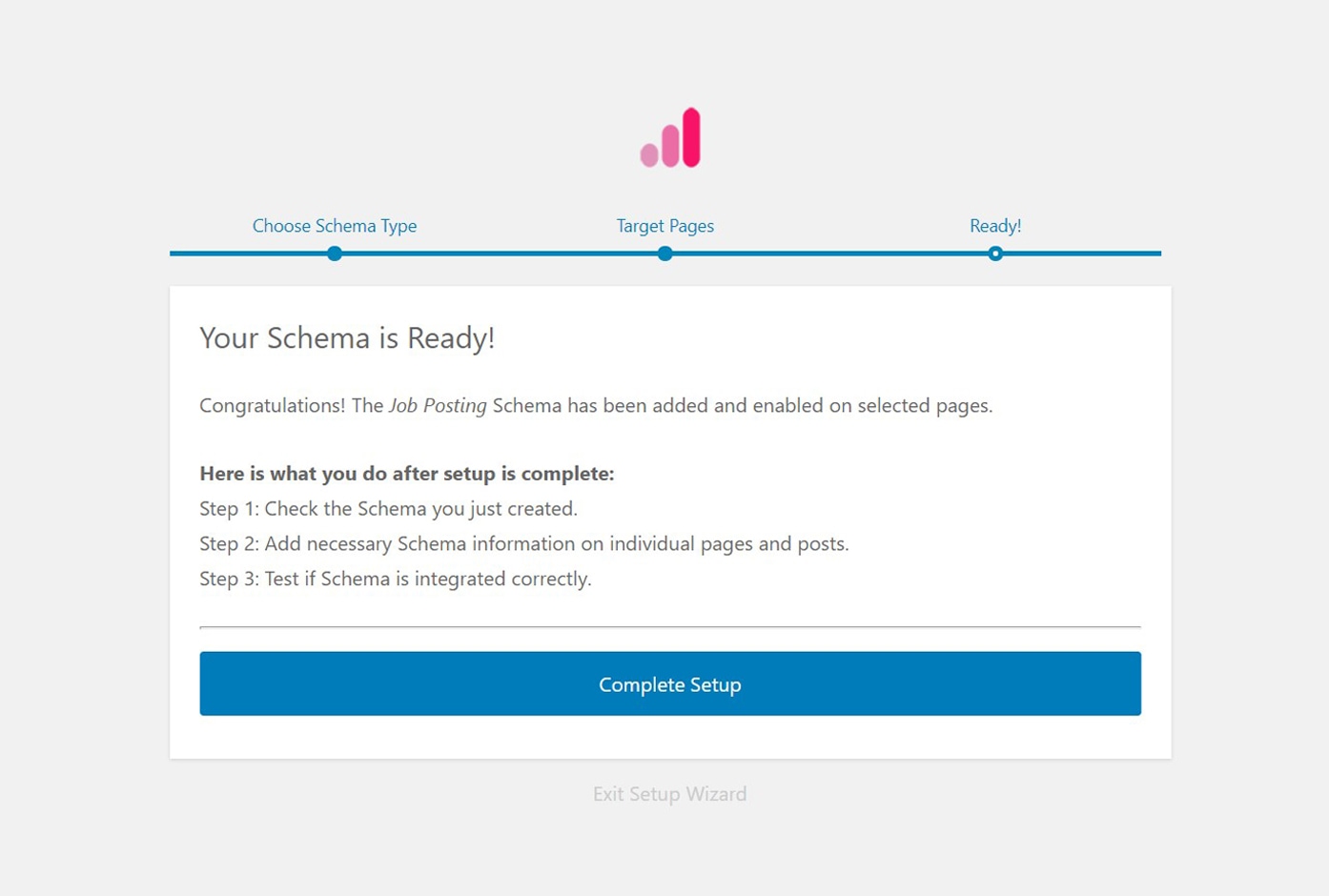Click the Step 1 check Schema line
Image resolution: width=1329 pixels, height=896 pixels.
tap(388, 509)
